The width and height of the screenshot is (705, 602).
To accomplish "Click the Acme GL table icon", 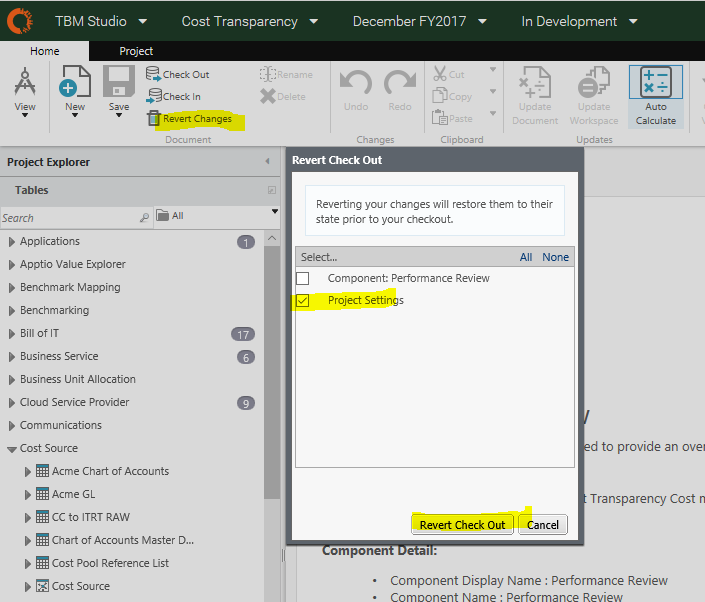I will [42, 494].
